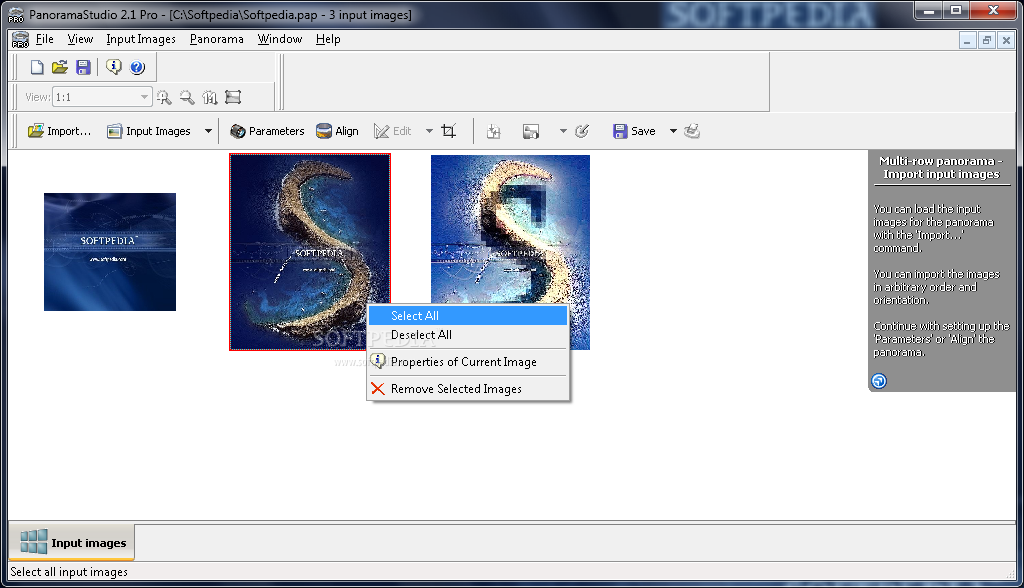Click the Align toolbar button
This screenshot has height=588, width=1024.
(x=337, y=131)
